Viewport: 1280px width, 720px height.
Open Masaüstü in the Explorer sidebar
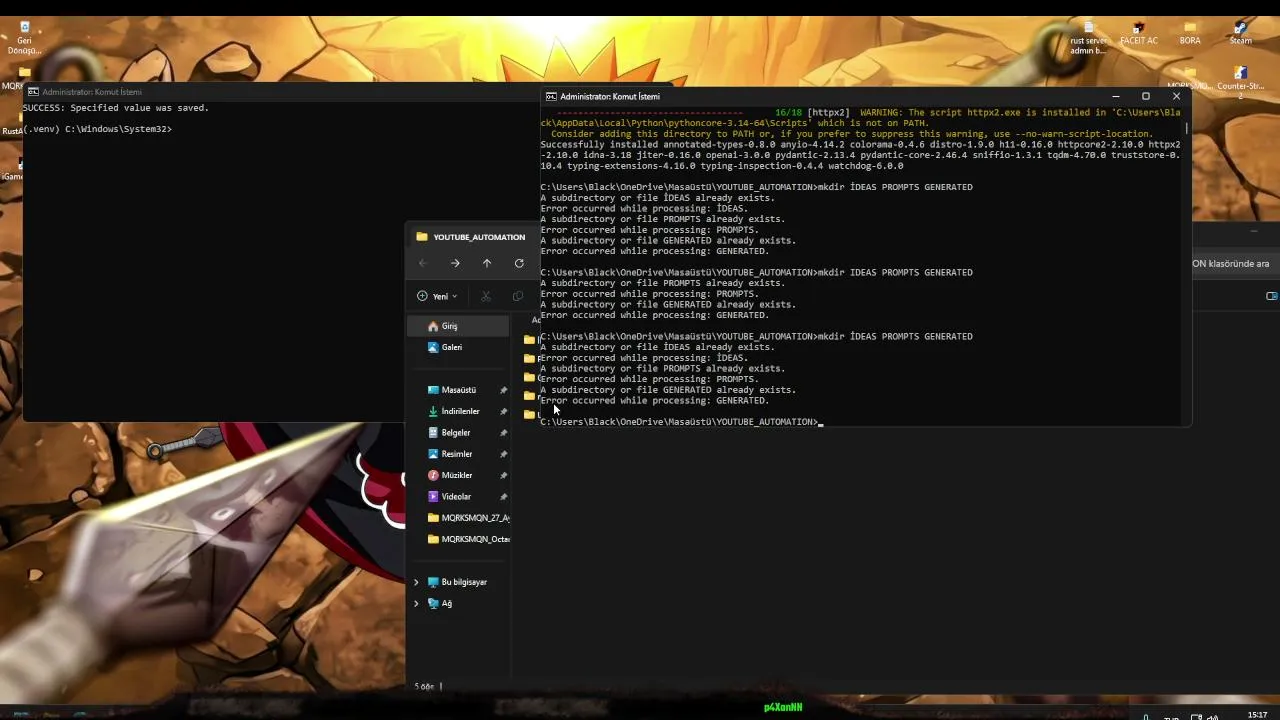pyautogui.click(x=459, y=390)
